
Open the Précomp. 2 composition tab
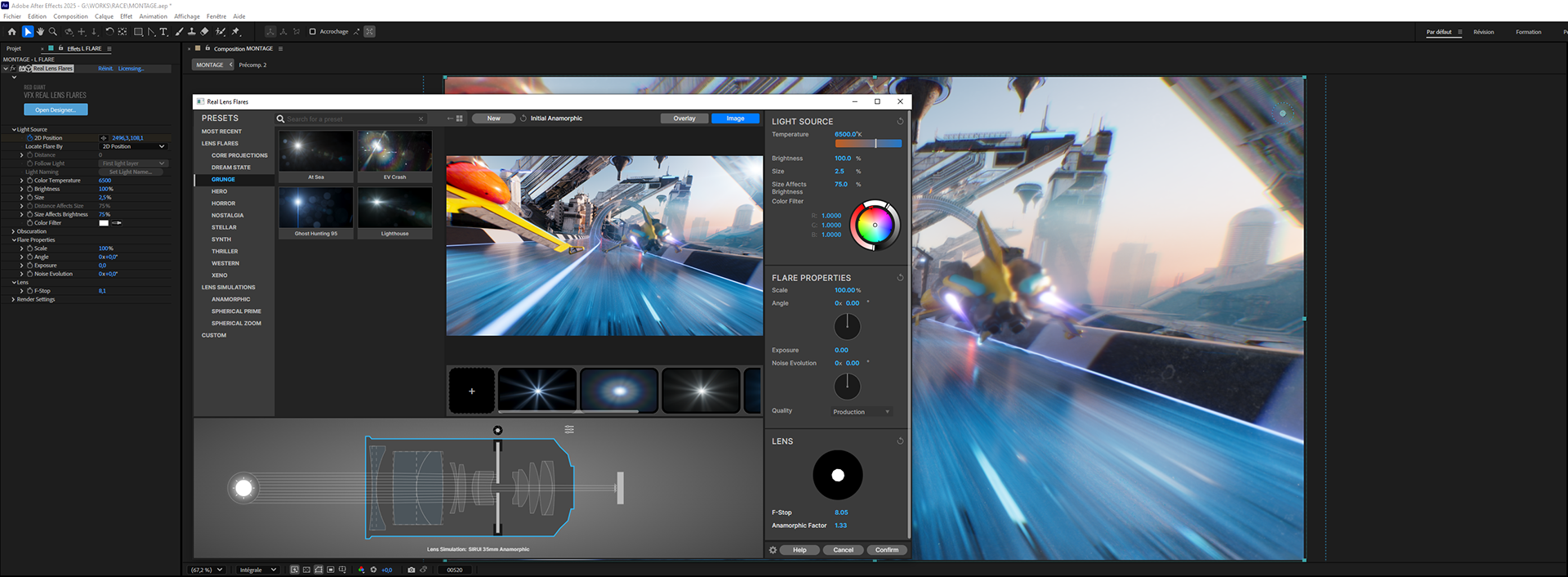pos(252,65)
